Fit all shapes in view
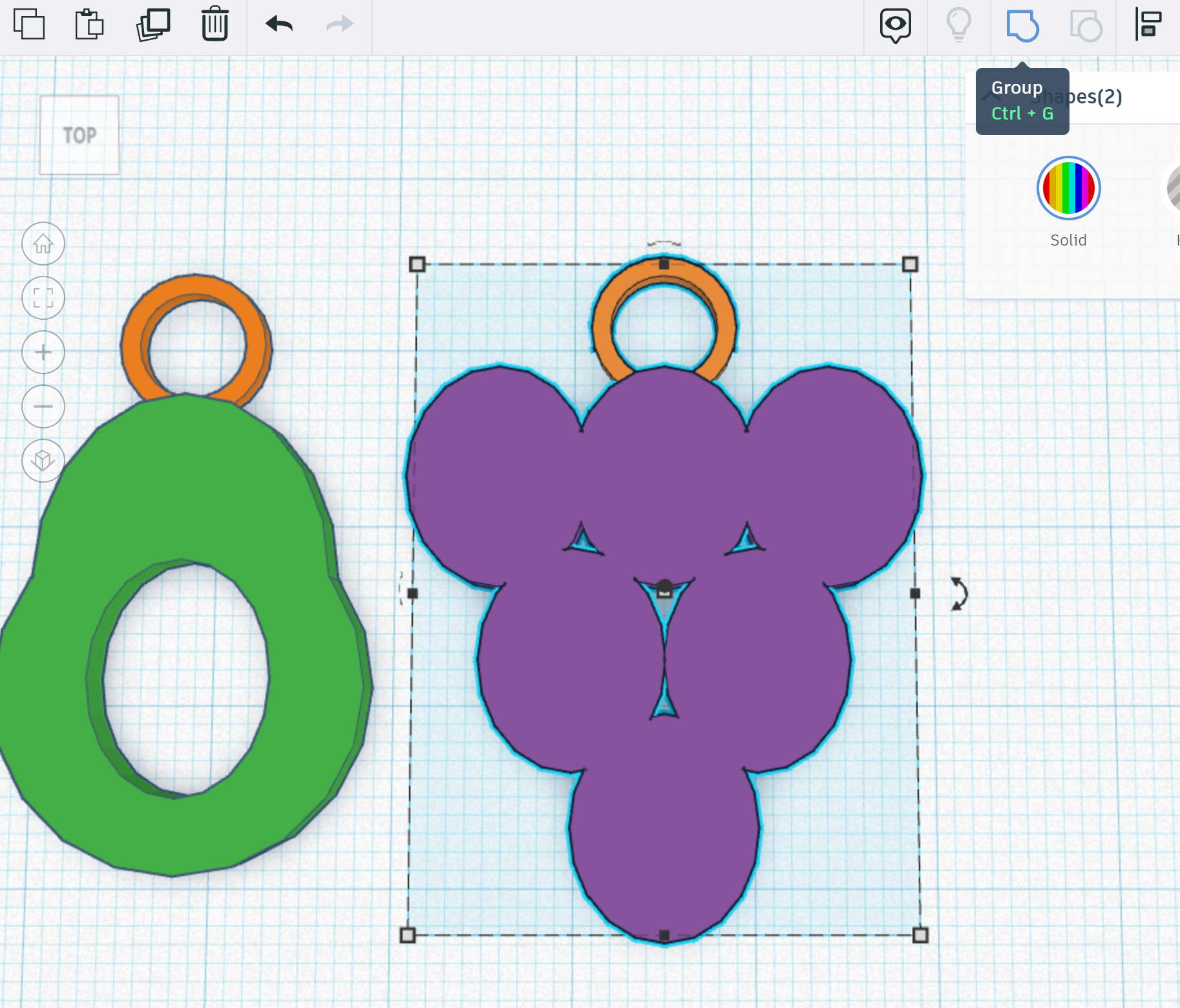The image size is (1180, 1008). click(x=43, y=298)
